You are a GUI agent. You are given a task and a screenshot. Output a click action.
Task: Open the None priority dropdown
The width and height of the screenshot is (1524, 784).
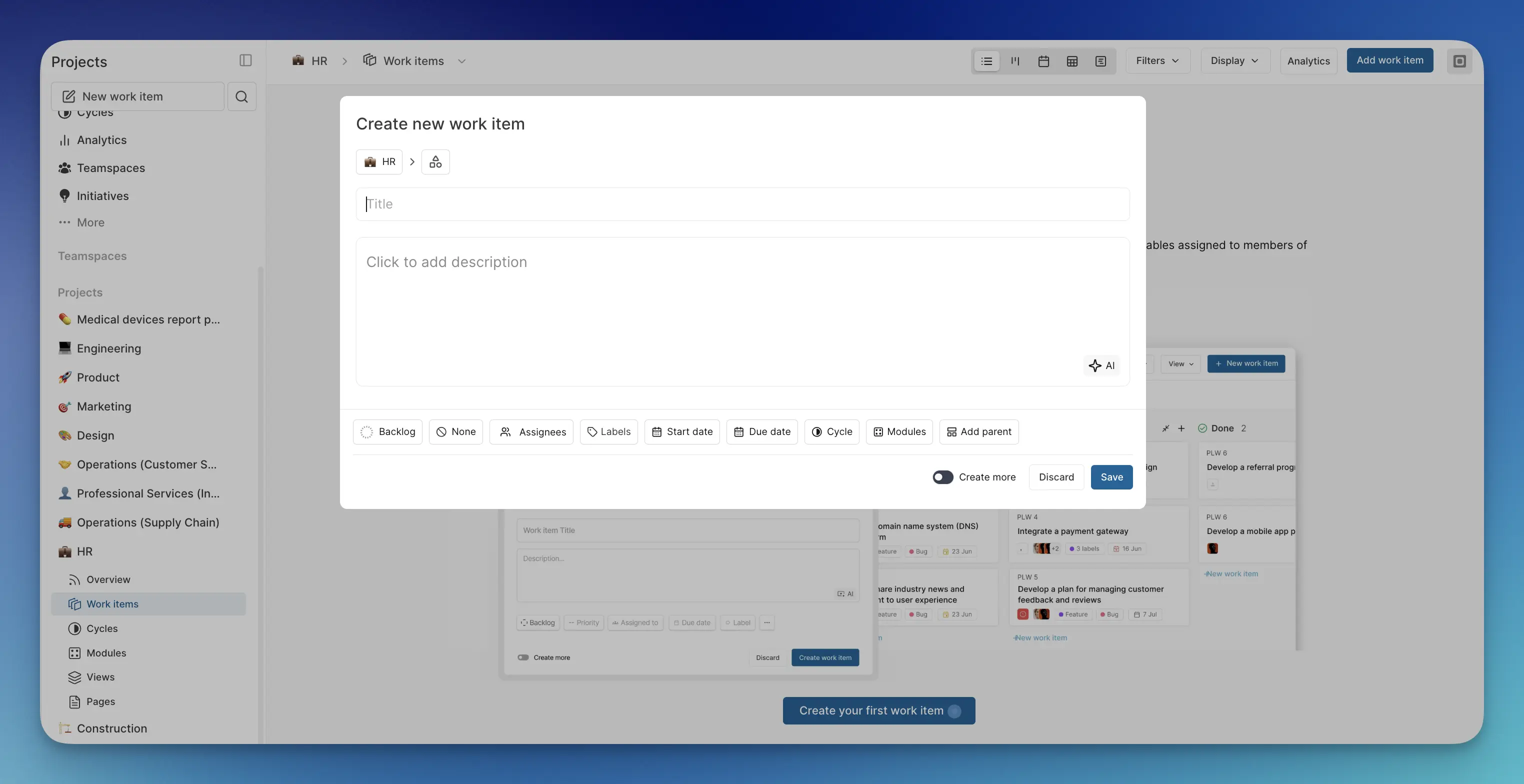455,432
